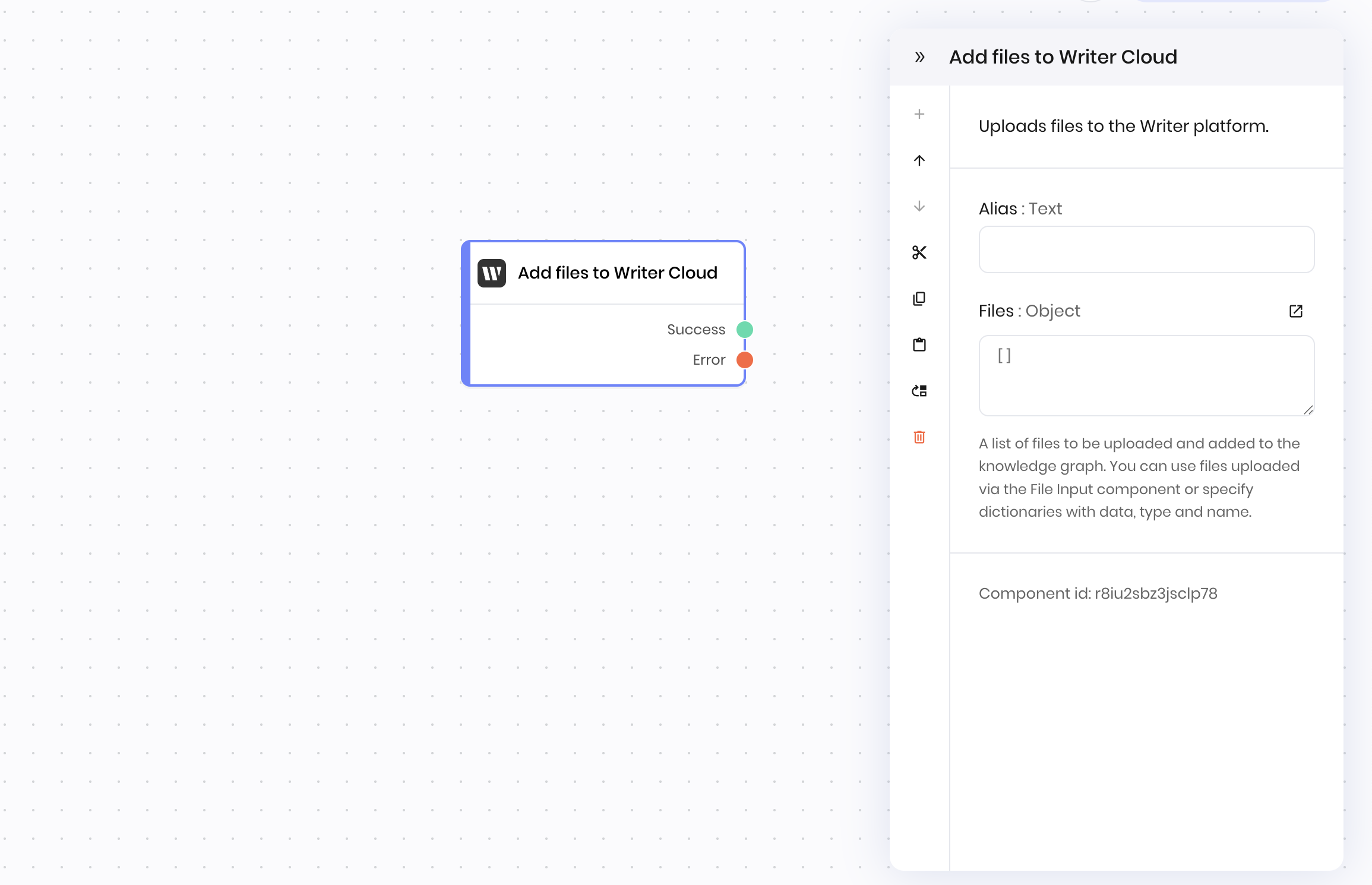This screenshot has width=1372, height=885.
Task: Move component down with down arrow
Action: pos(919,206)
